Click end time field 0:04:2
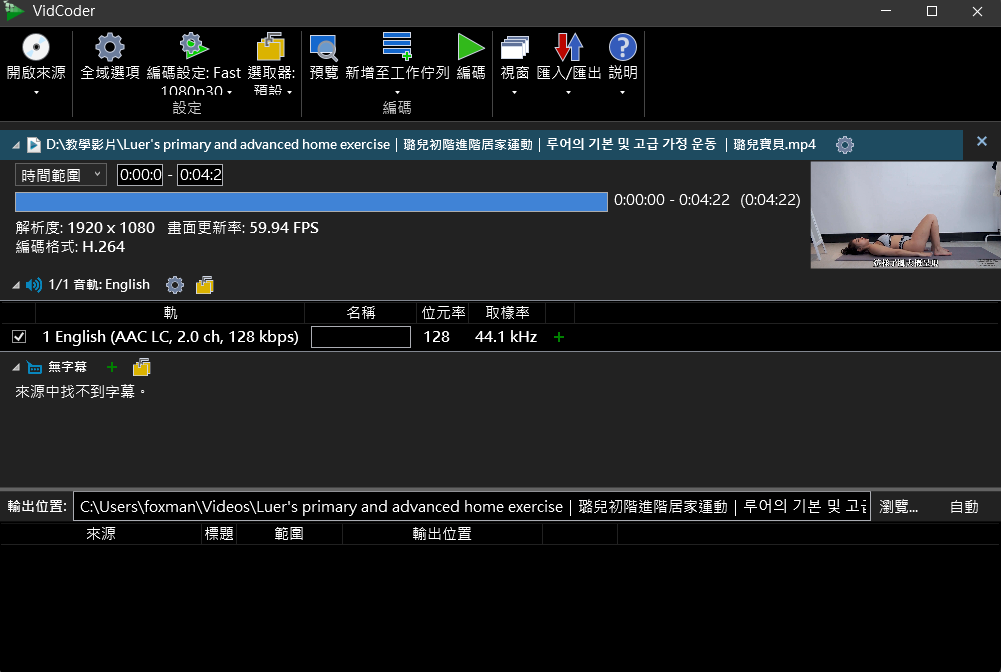1001x672 pixels. click(x=200, y=175)
